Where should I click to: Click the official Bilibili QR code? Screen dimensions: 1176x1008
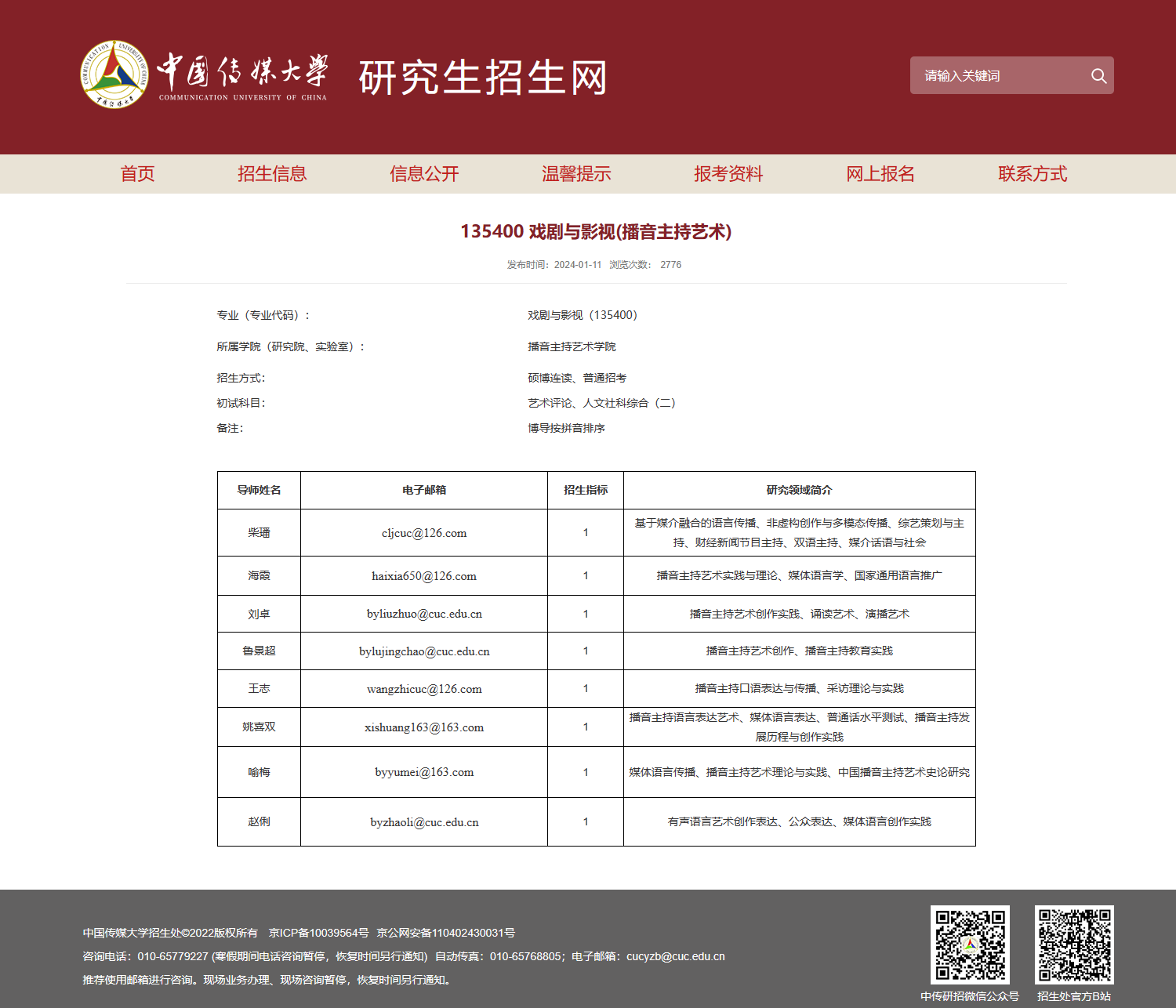(x=1074, y=945)
